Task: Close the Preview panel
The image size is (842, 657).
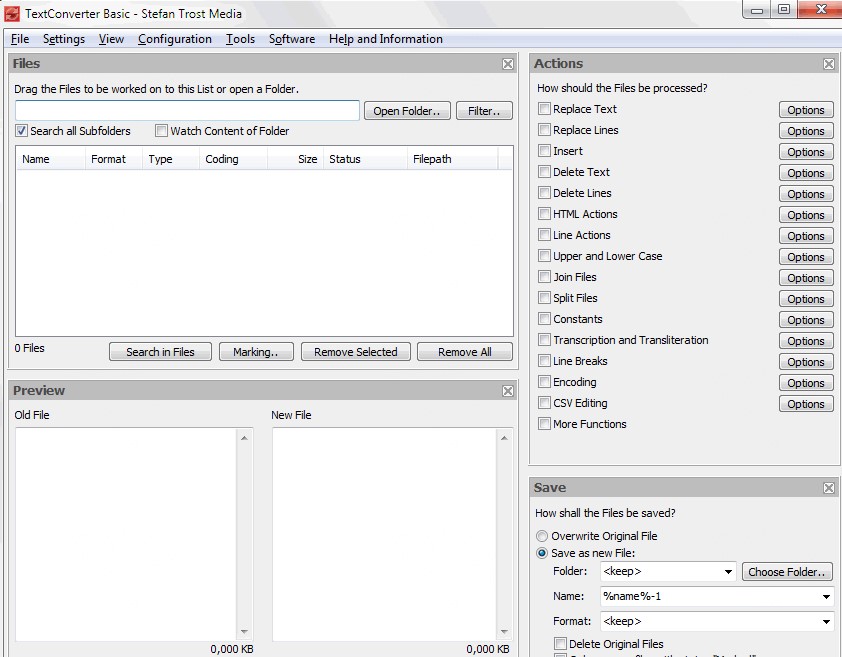Action: 508,391
